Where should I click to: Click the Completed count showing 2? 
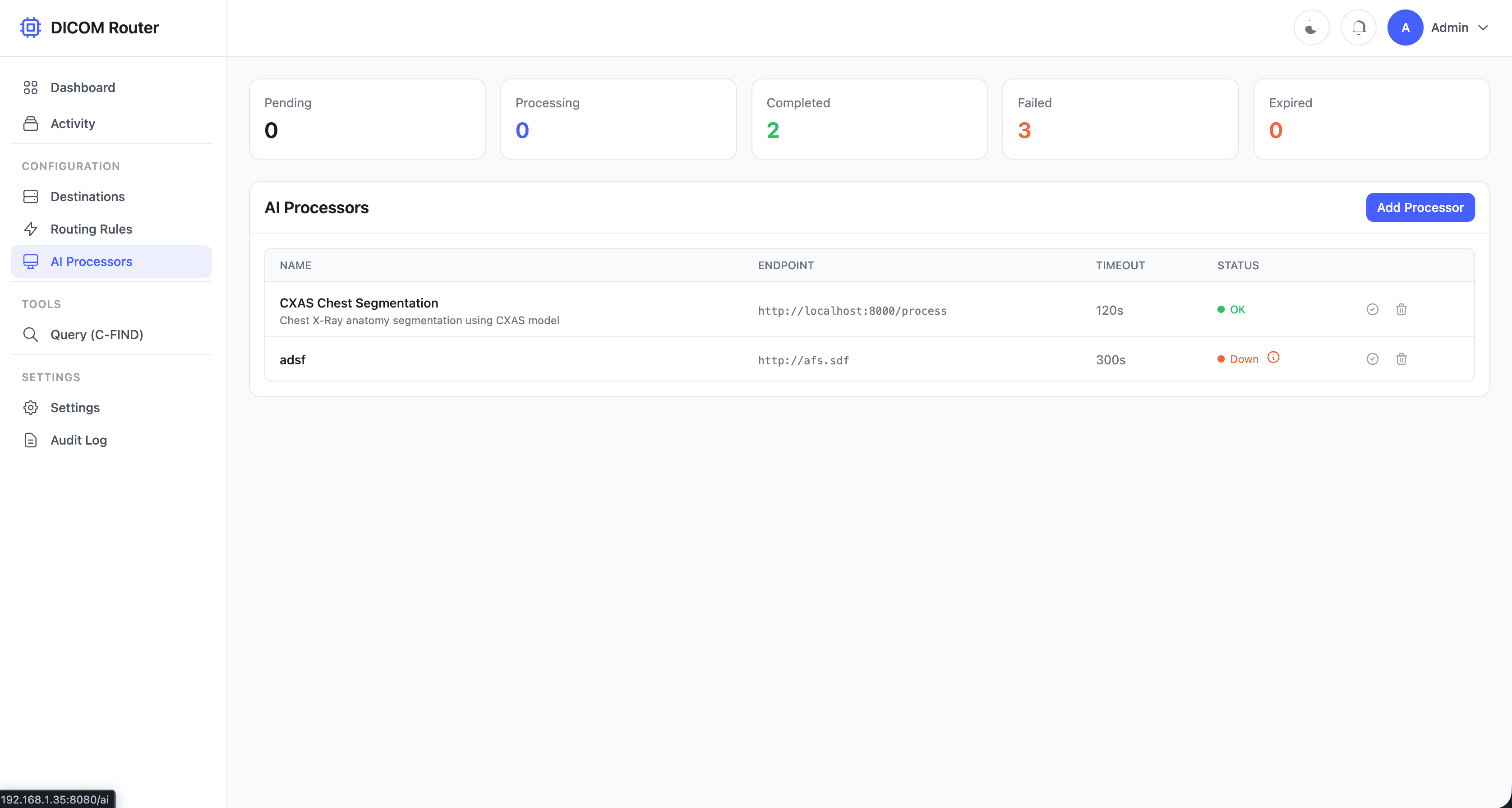pos(773,130)
